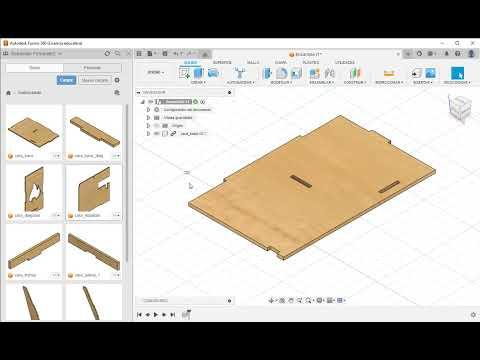Play the timeline
The height and width of the screenshot is (360, 480).
pos(156,315)
